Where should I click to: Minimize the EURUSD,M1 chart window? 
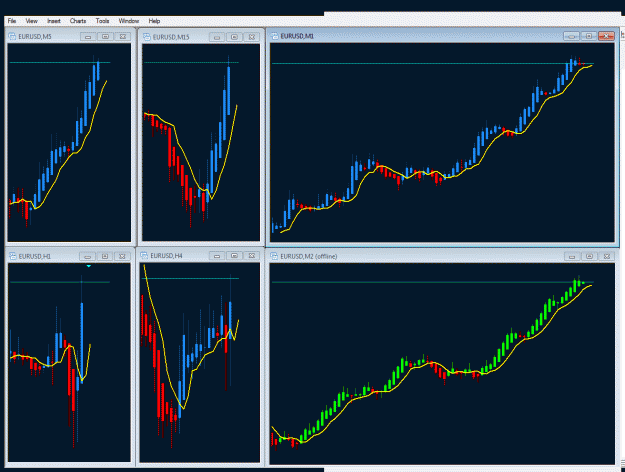click(571, 36)
